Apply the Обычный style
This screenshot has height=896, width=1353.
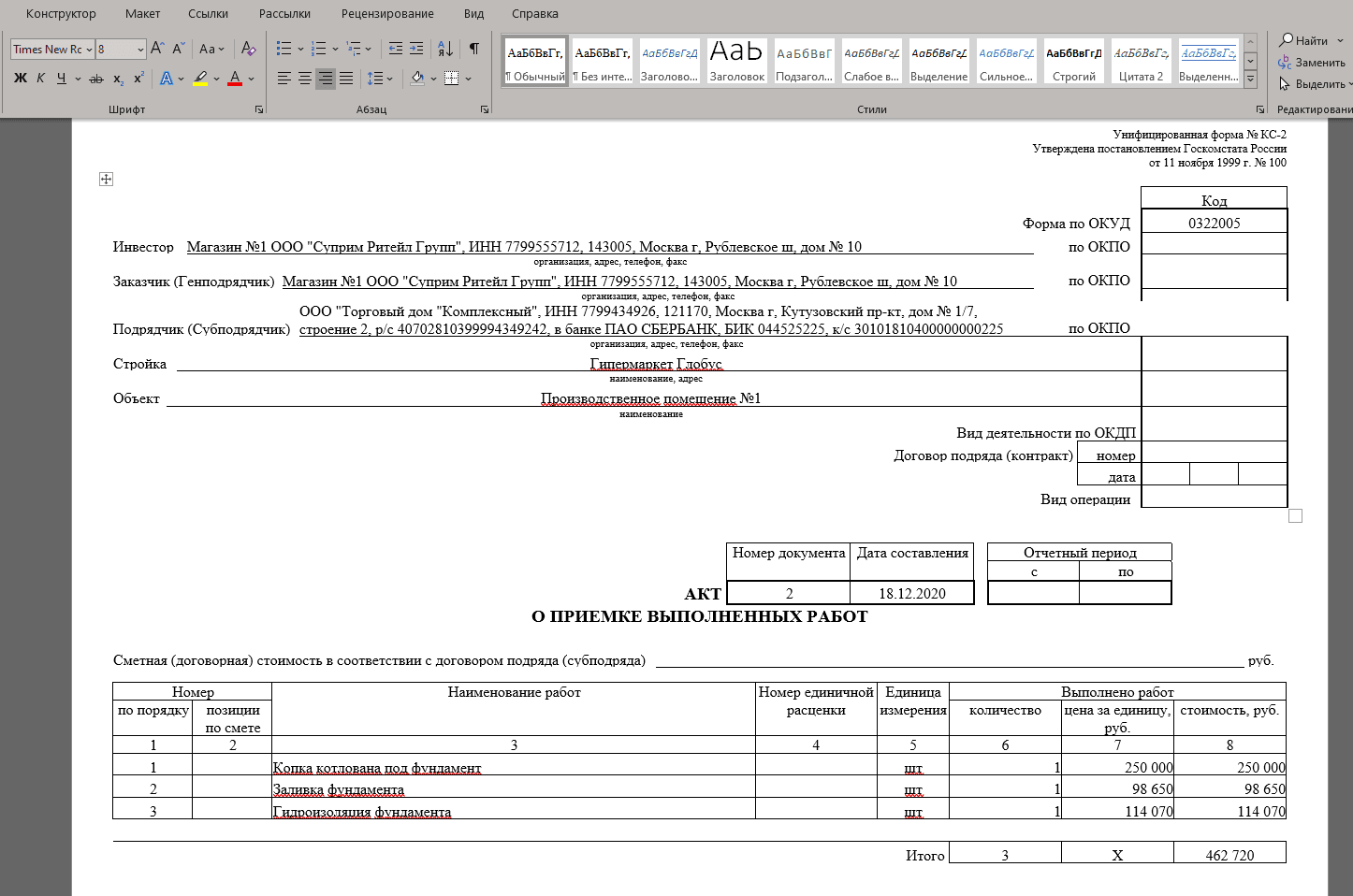(x=535, y=62)
